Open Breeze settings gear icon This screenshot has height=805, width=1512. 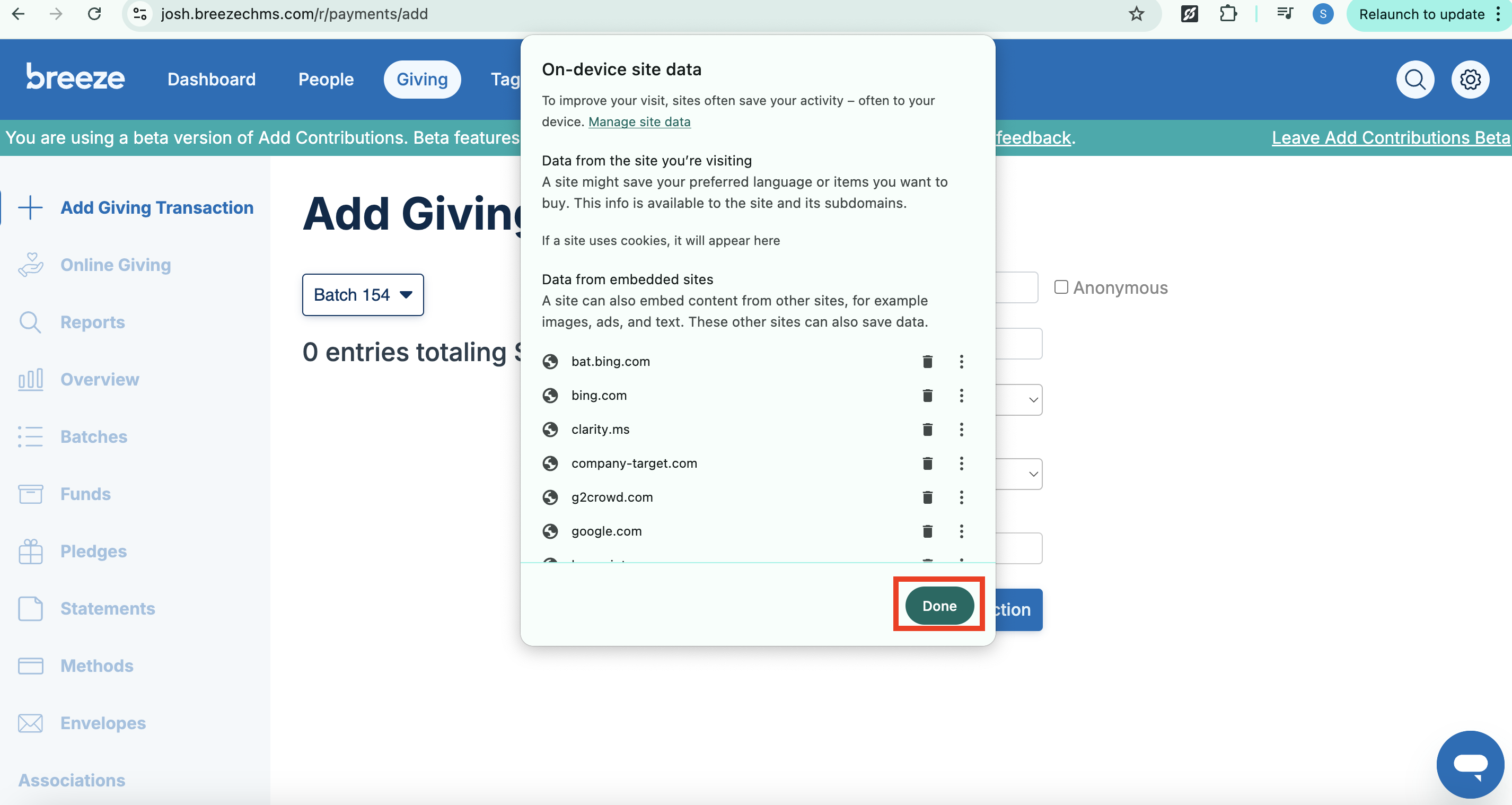point(1470,79)
